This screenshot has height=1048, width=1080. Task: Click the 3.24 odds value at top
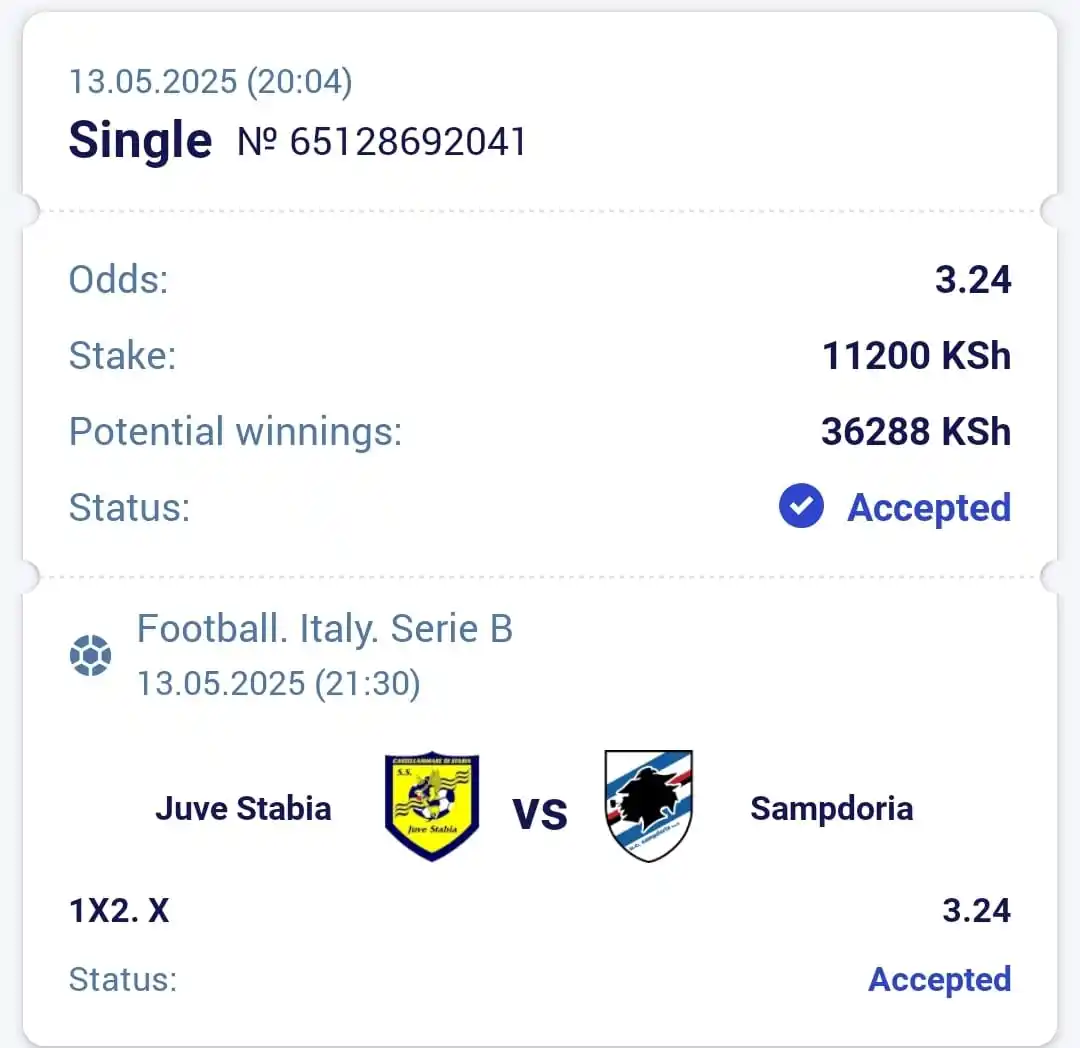pyautogui.click(x=973, y=280)
